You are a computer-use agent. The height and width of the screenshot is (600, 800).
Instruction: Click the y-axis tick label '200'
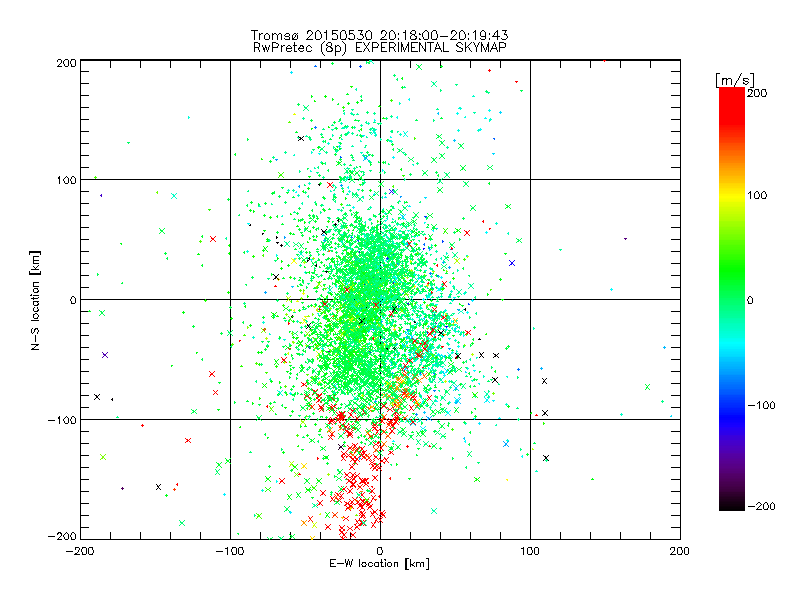[x=66, y=63]
